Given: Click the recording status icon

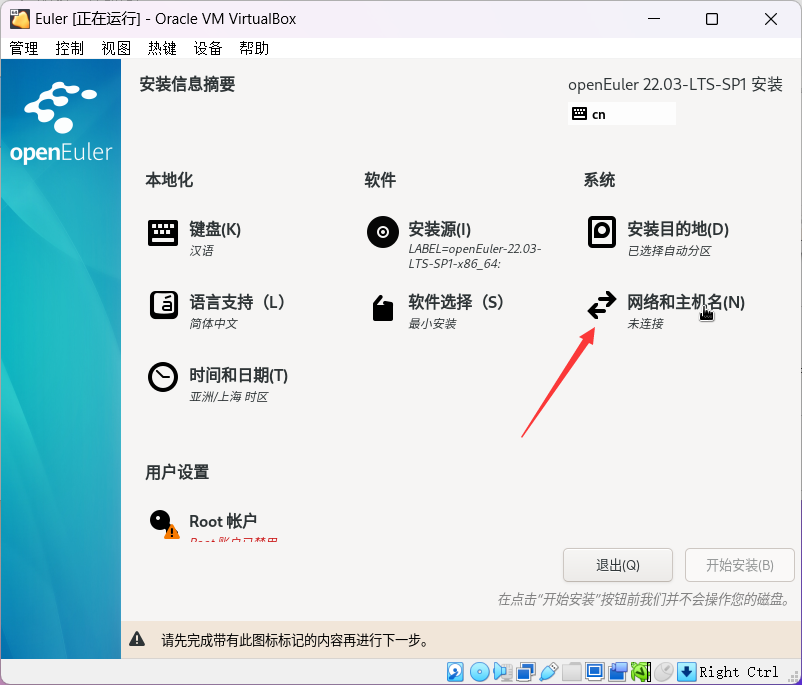Looking at the screenshot, I should click(618, 672).
